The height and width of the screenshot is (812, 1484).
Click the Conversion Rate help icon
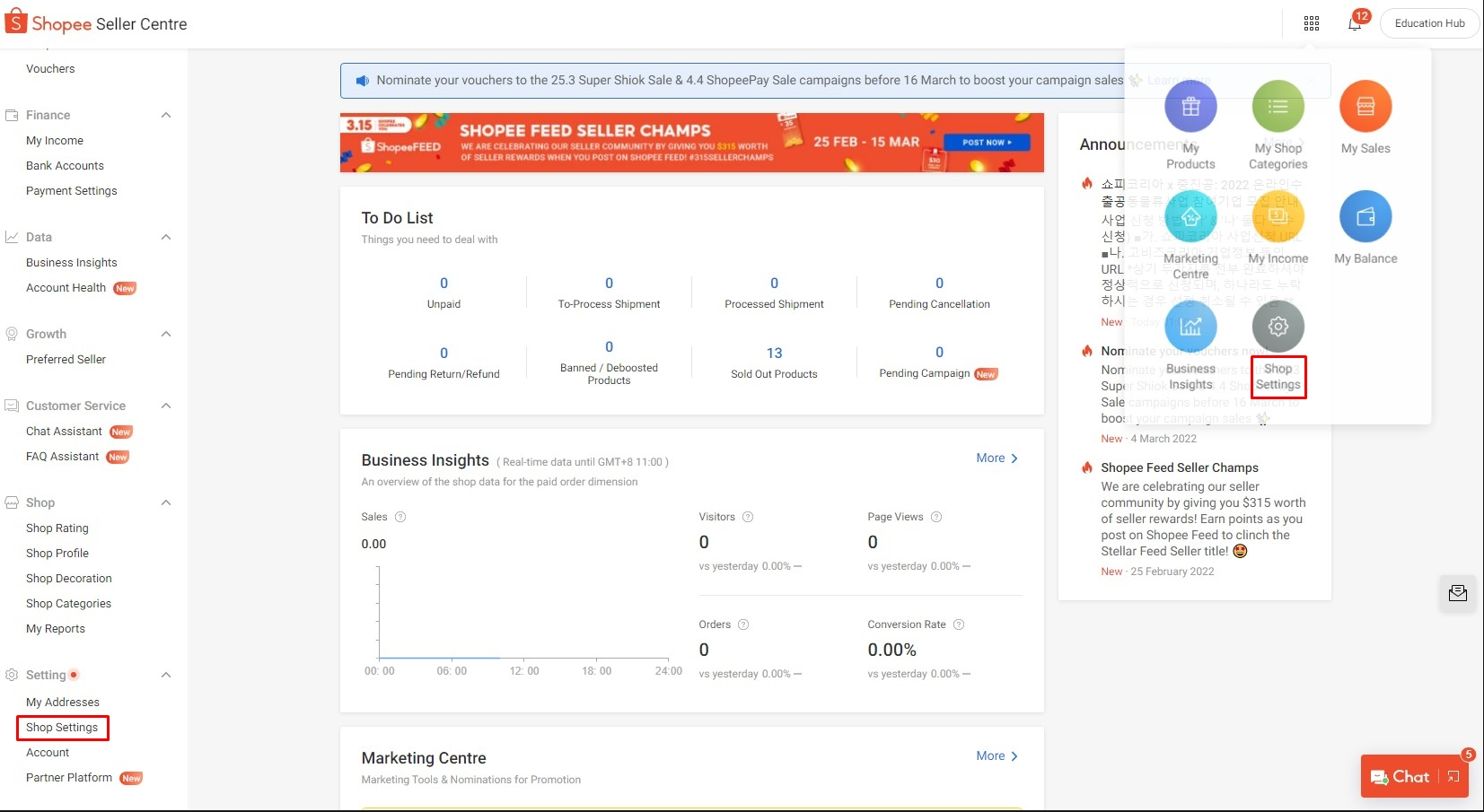[x=959, y=624]
